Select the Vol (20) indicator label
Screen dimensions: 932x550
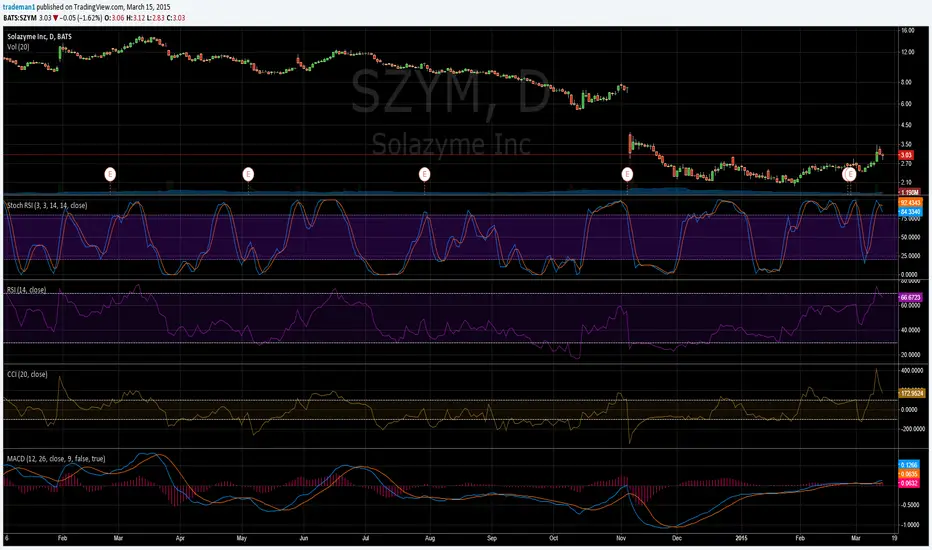18,46
